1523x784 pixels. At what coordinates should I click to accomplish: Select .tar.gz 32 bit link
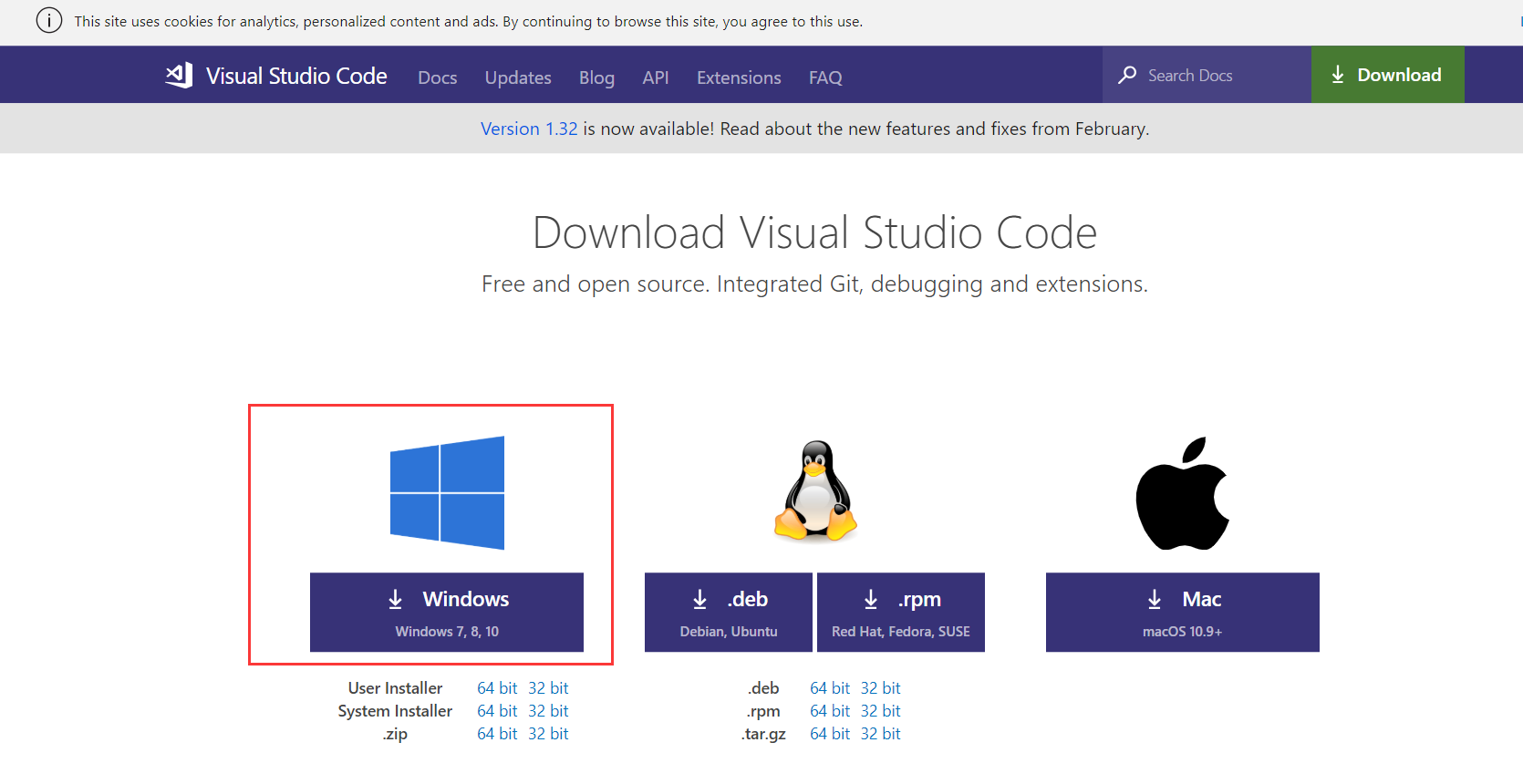[x=881, y=734]
